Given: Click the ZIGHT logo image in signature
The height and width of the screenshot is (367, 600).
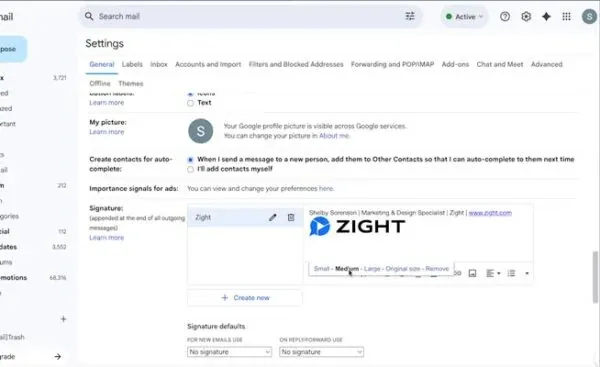Looking at the screenshot, I should (357, 227).
